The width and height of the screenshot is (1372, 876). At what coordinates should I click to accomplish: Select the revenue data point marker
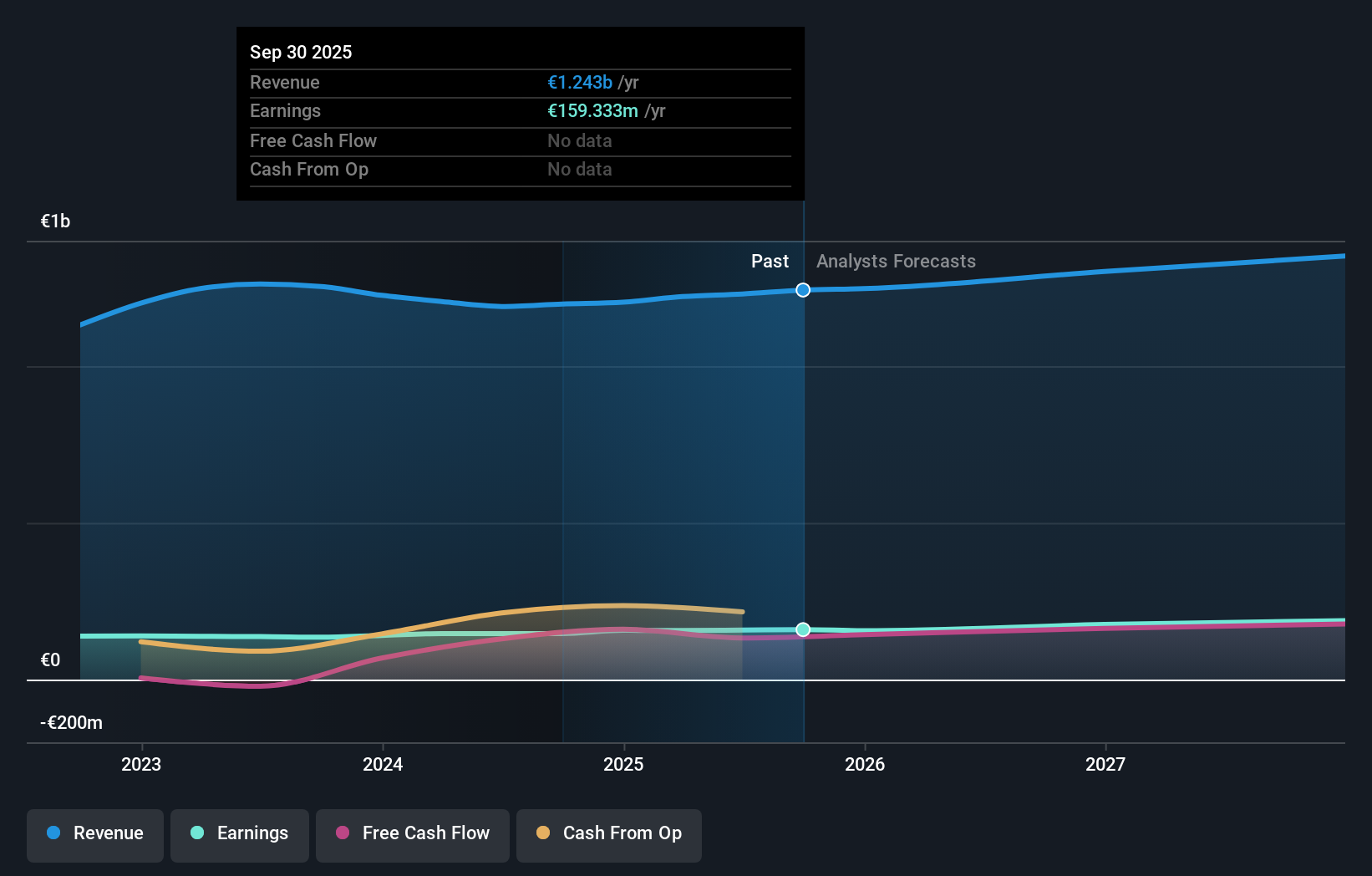[x=803, y=290]
